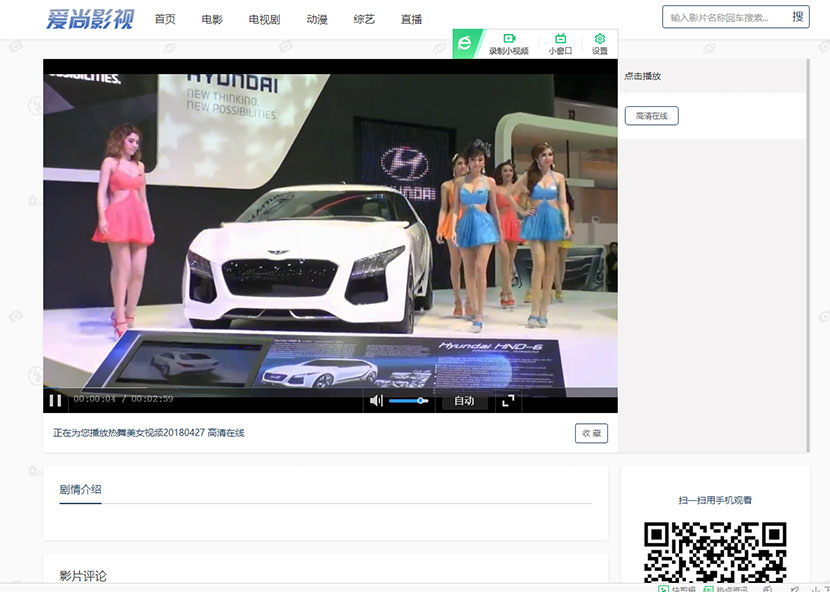Open the 综艺 variety shows section
The height and width of the screenshot is (592, 830).
[364, 19]
